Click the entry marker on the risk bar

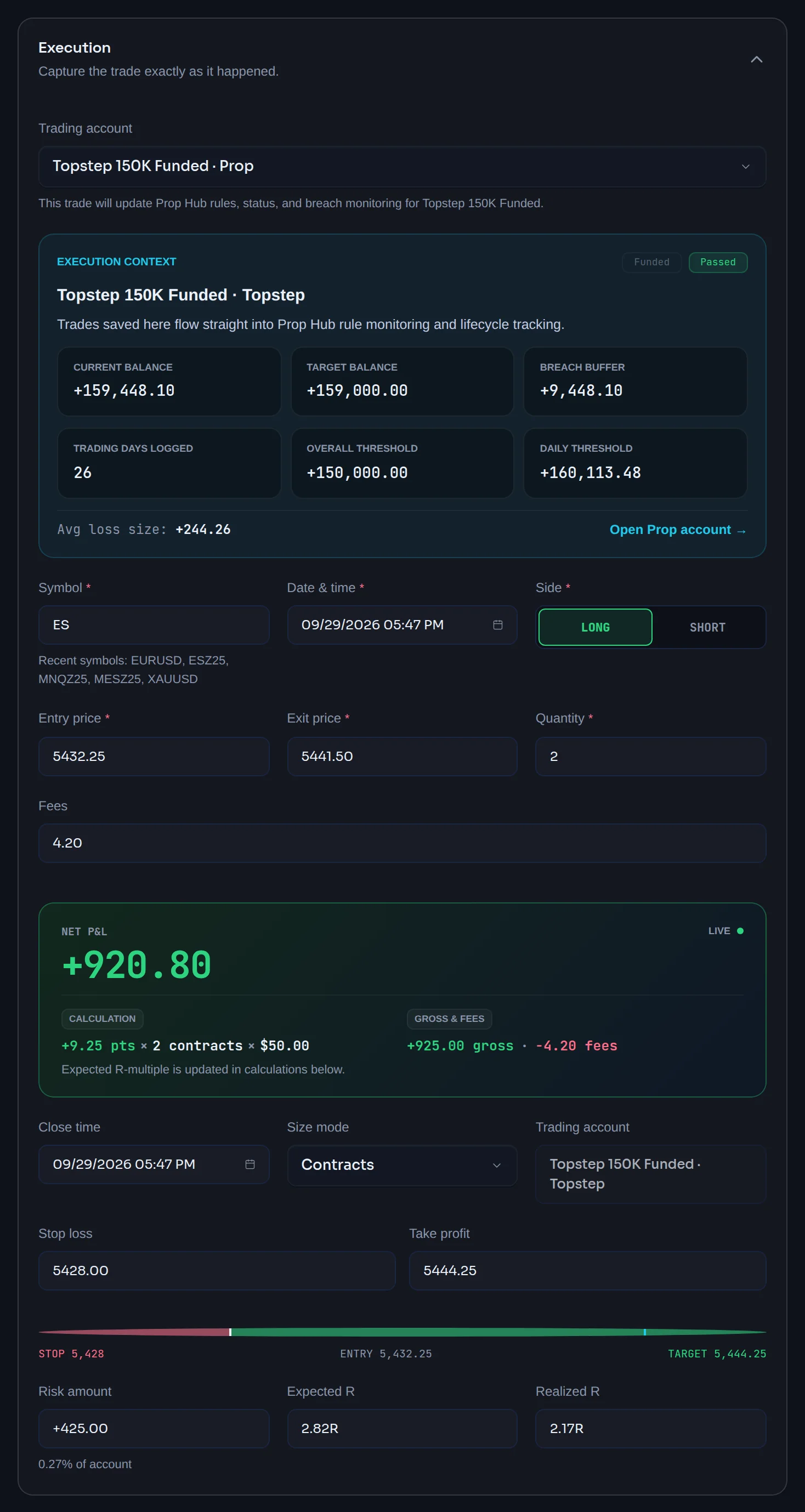pos(230,1332)
